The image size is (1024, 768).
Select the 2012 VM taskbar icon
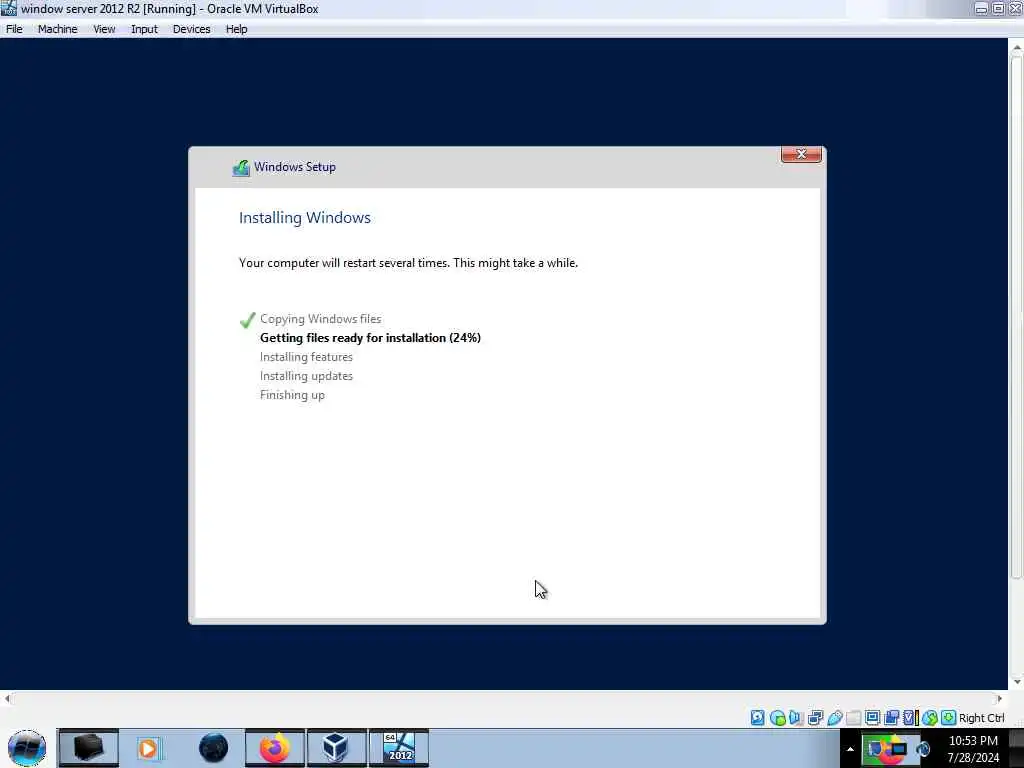(399, 748)
